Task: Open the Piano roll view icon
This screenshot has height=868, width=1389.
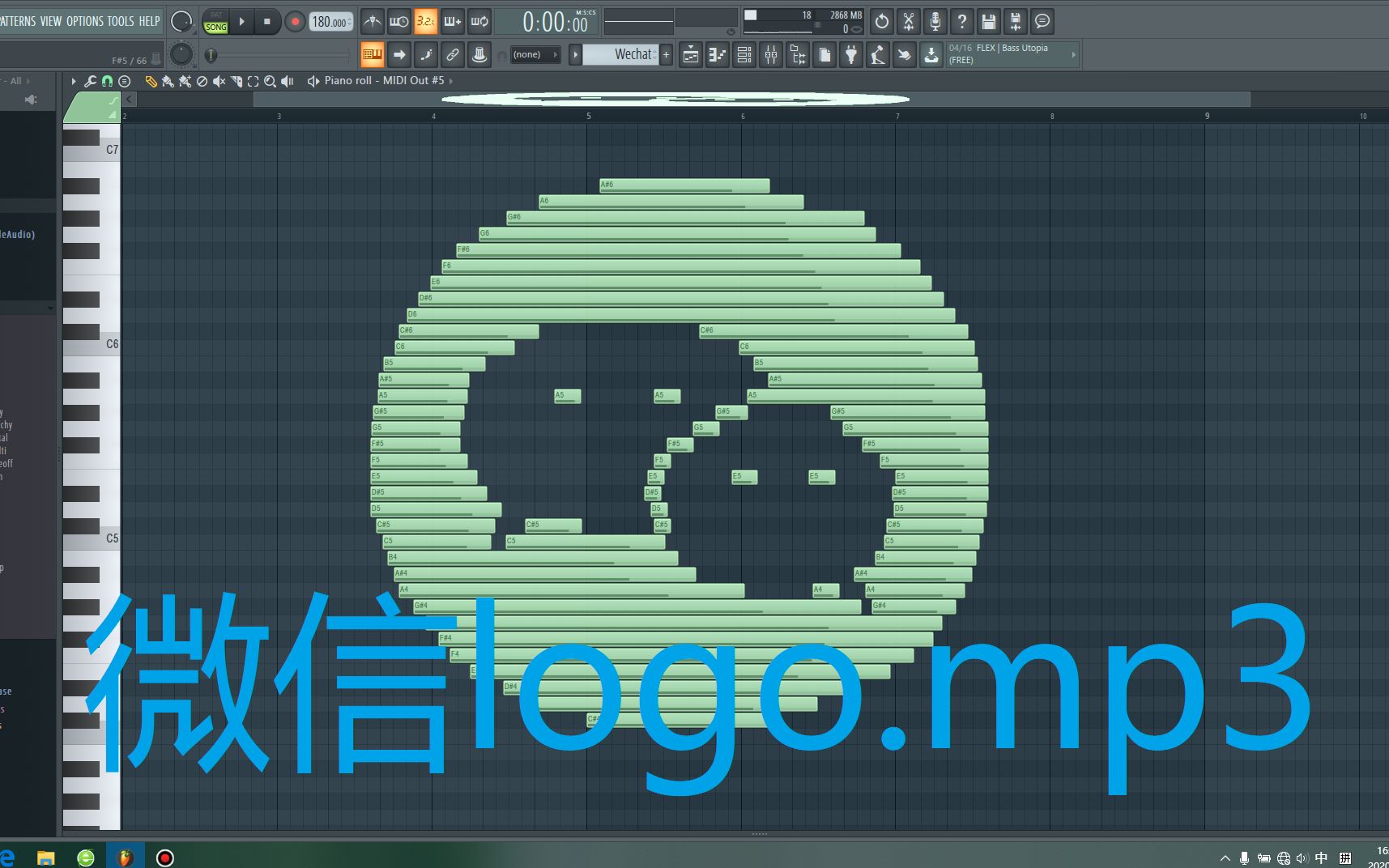Action: 717,54
